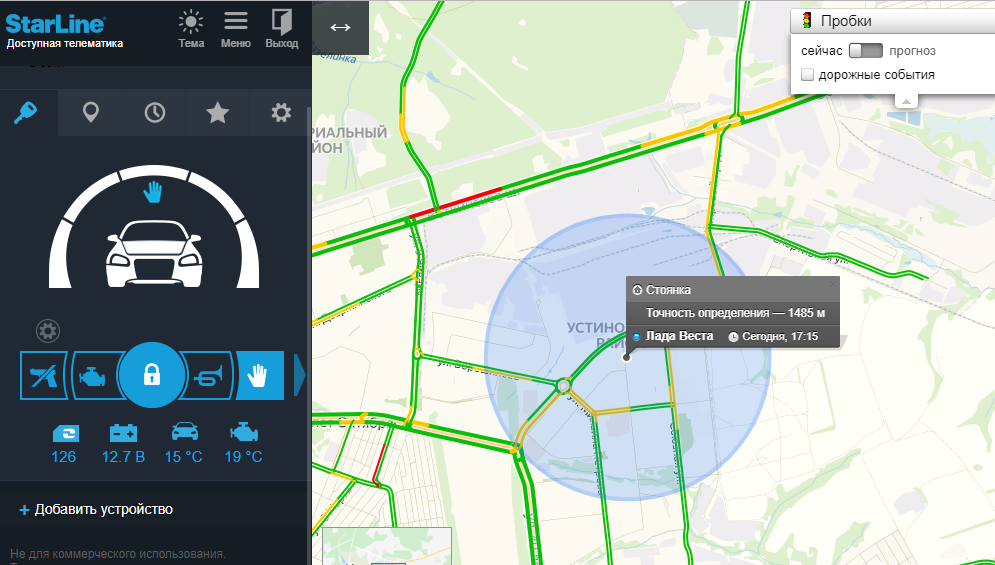
Task: Toggle the сейчас/прогноз traffic switch
Action: point(866,51)
